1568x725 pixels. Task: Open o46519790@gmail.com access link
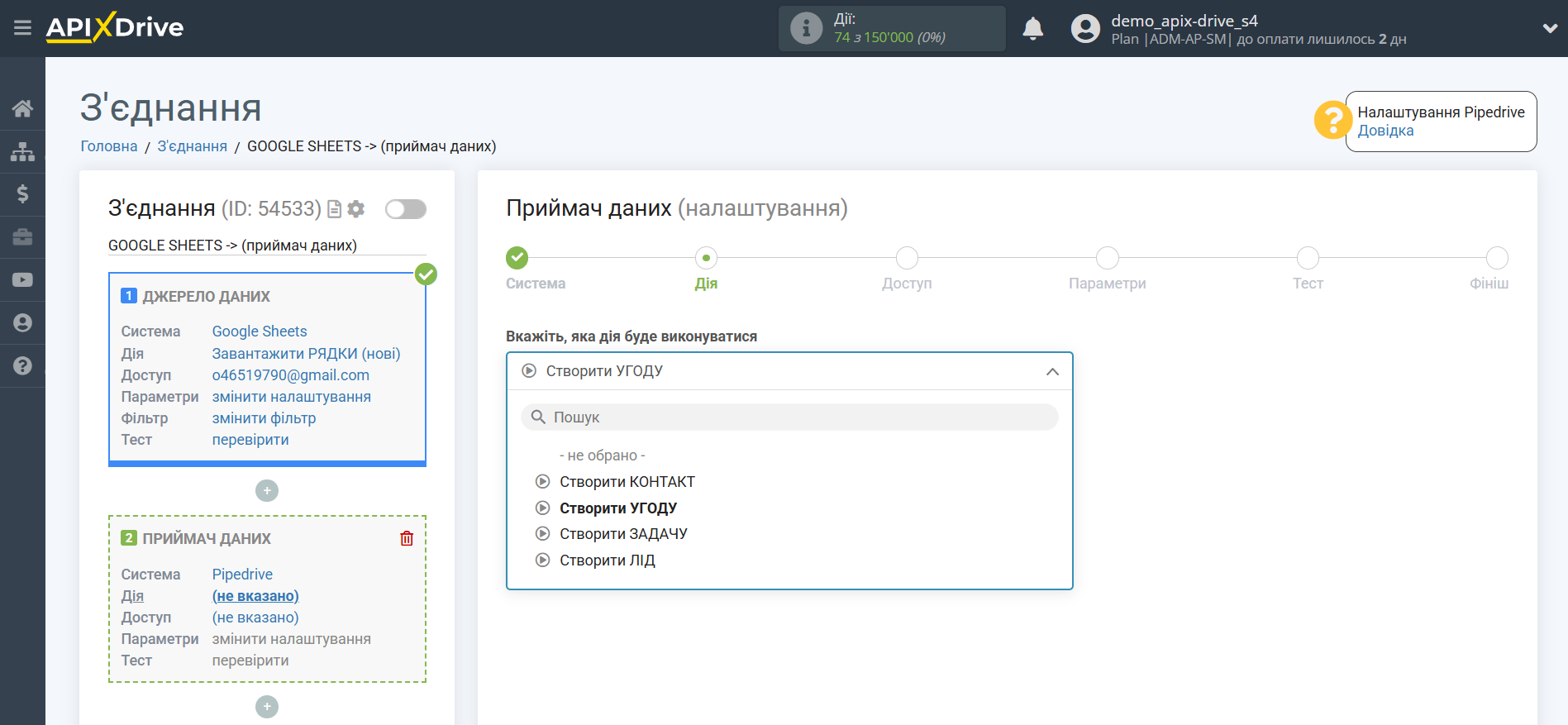[x=291, y=375]
